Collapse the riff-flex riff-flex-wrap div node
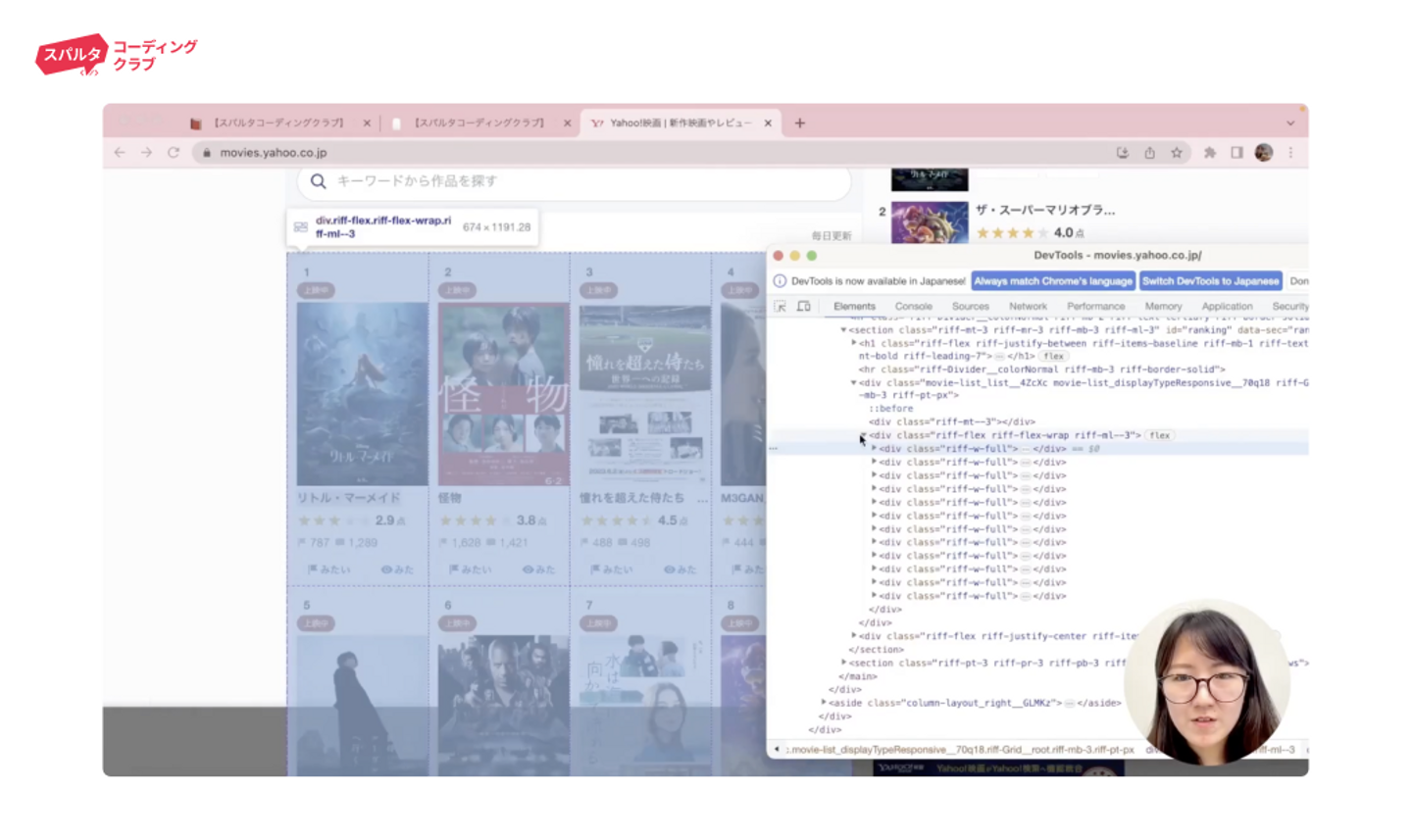 pos(863,435)
